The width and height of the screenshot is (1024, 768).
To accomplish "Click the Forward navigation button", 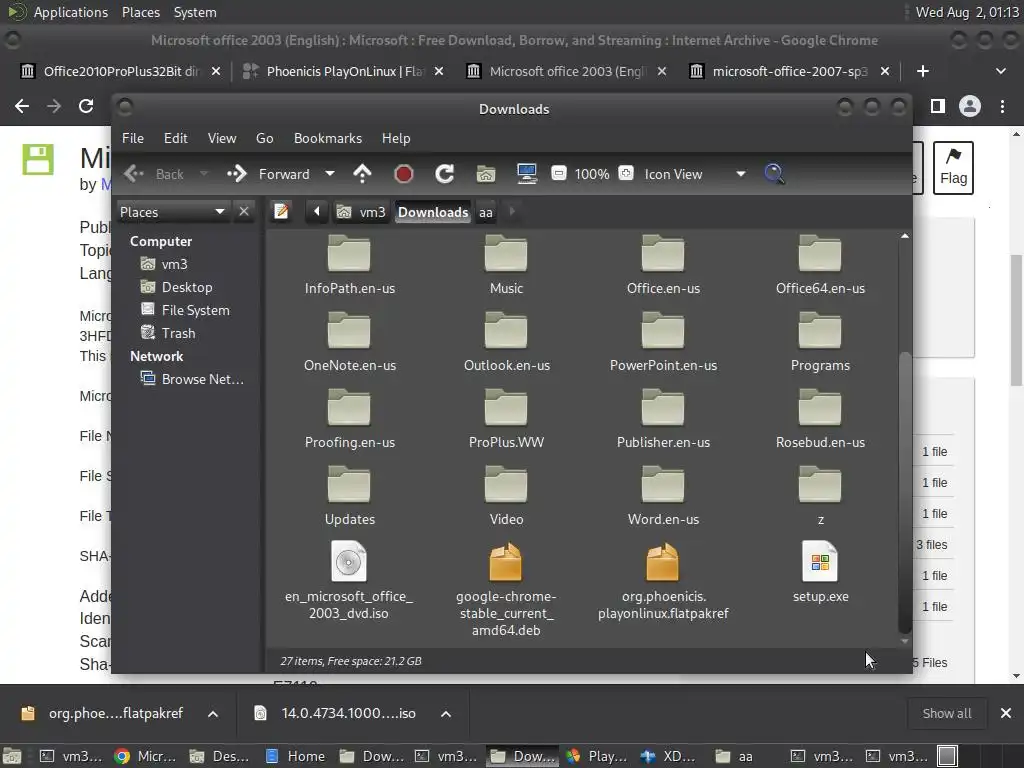I will (269, 174).
